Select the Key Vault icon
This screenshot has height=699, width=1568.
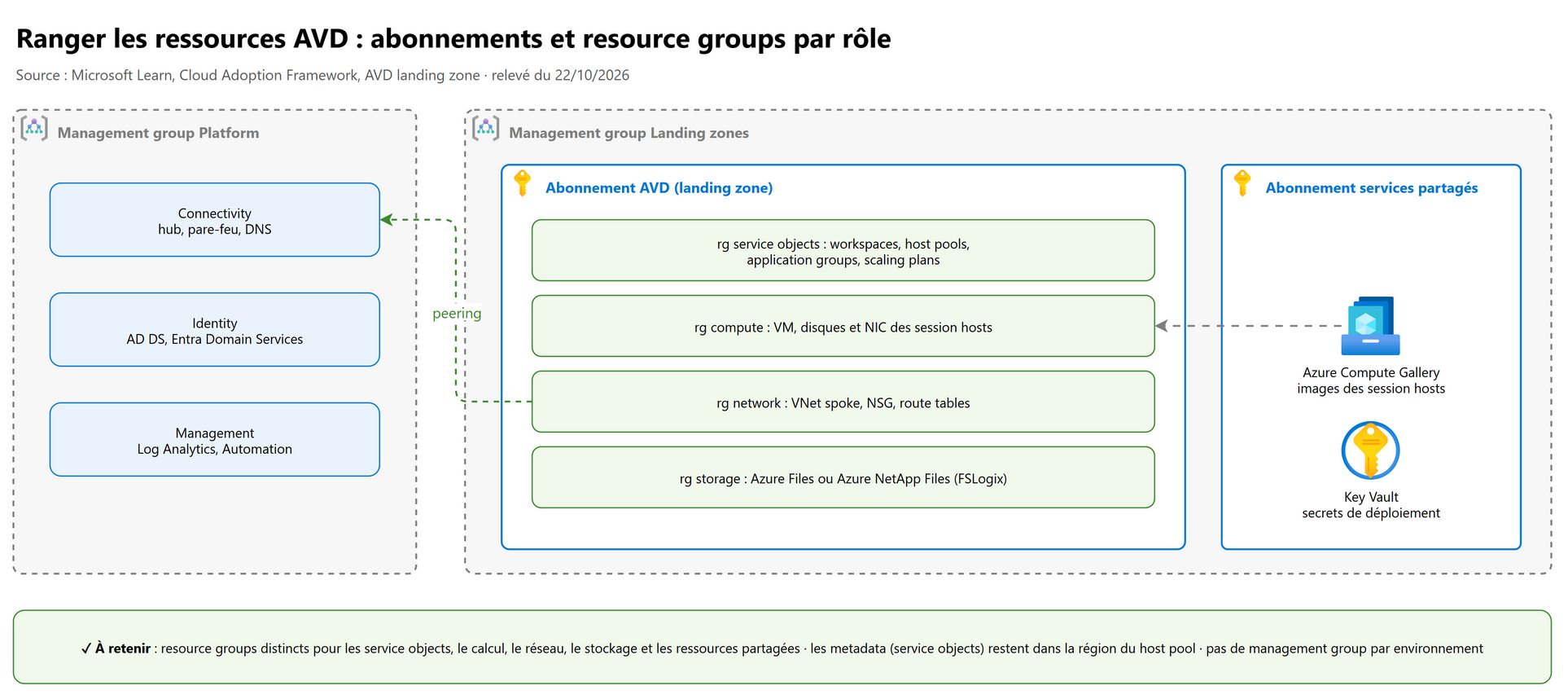pyautogui.click(x=1371, y=451)
